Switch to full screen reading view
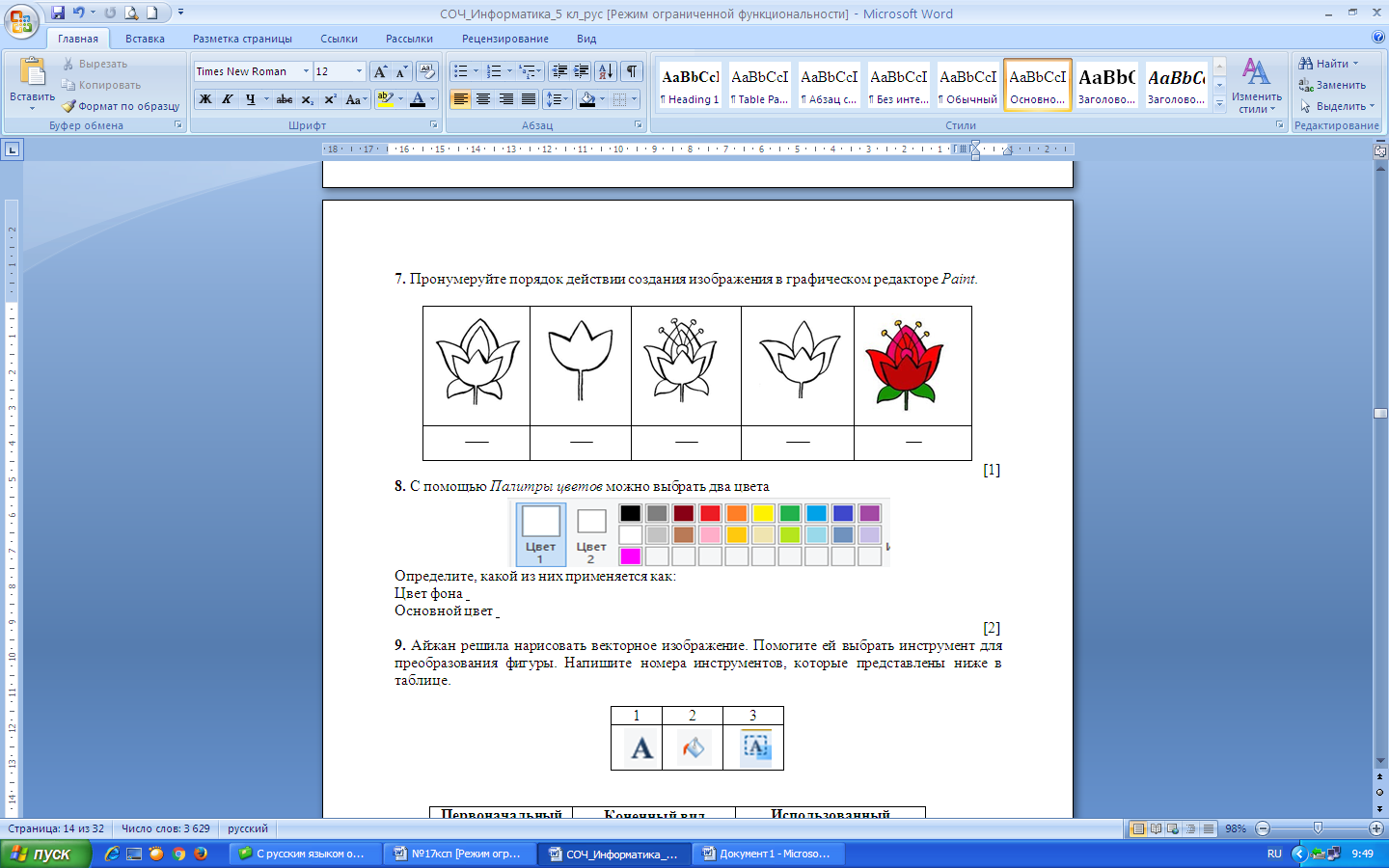1389x868 pixels. pos(1156,828)
